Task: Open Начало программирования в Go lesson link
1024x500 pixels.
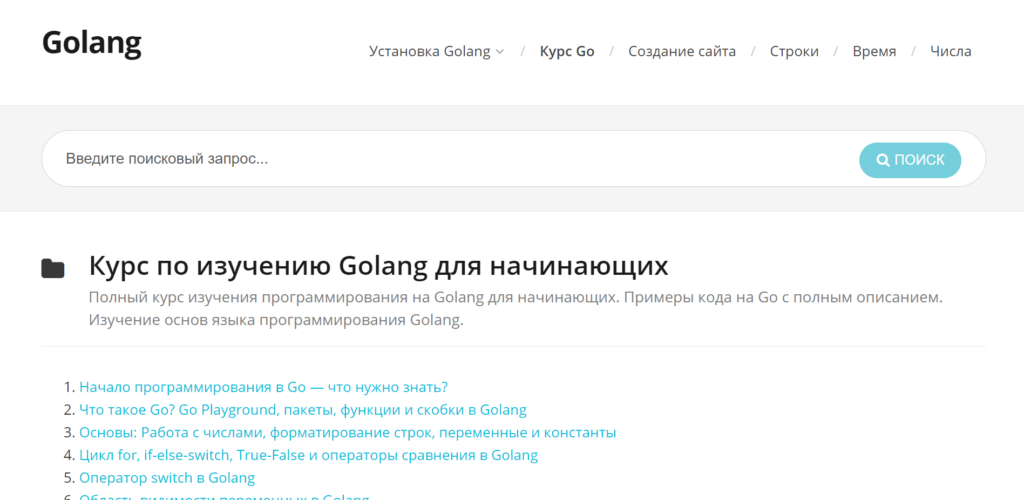Action: tap(263, 387)
